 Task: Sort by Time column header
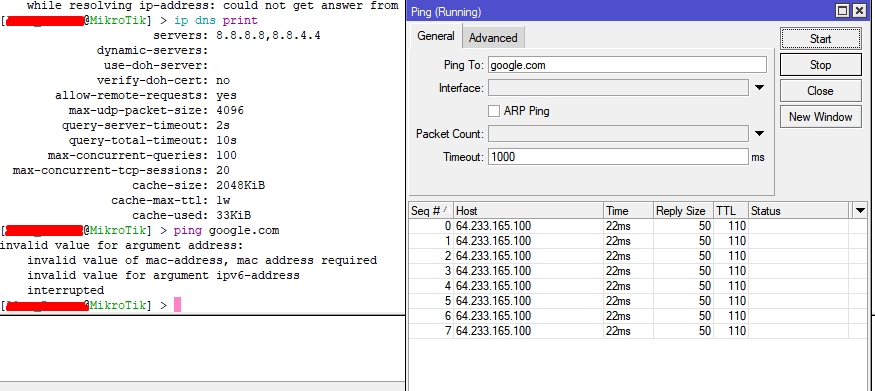click(629, 211)
